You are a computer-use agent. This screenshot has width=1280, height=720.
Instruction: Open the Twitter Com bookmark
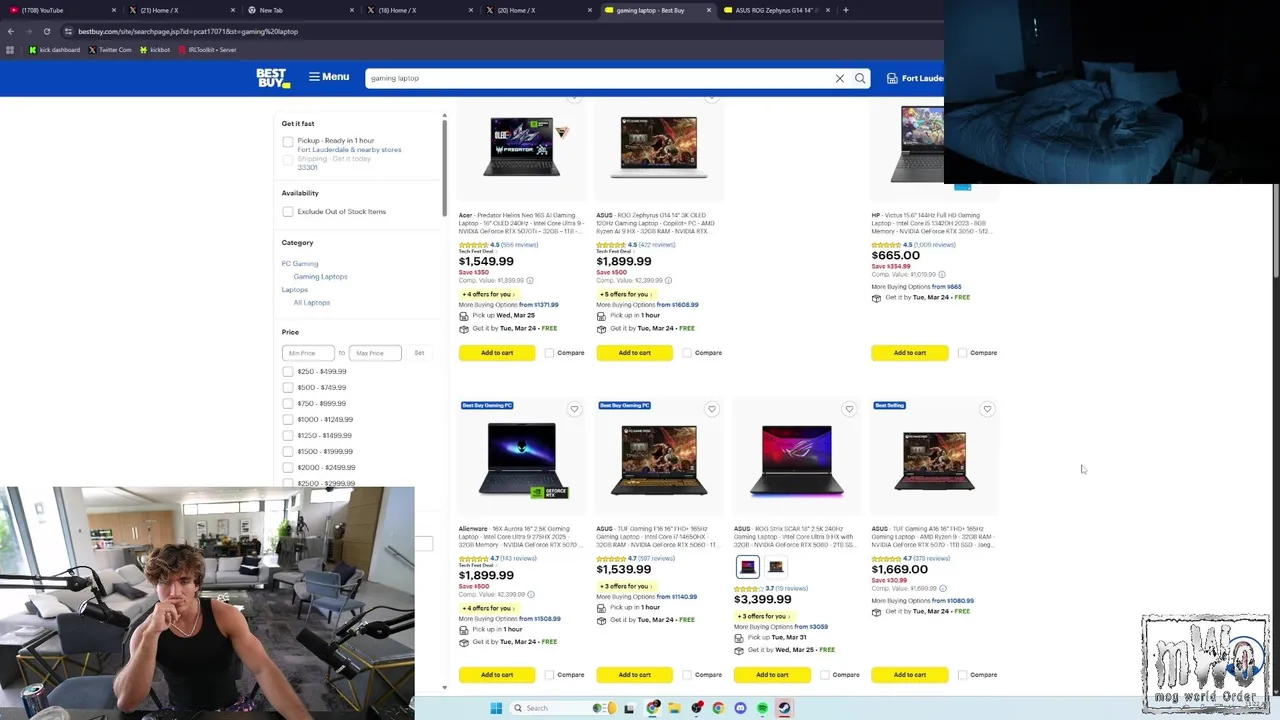110,50
